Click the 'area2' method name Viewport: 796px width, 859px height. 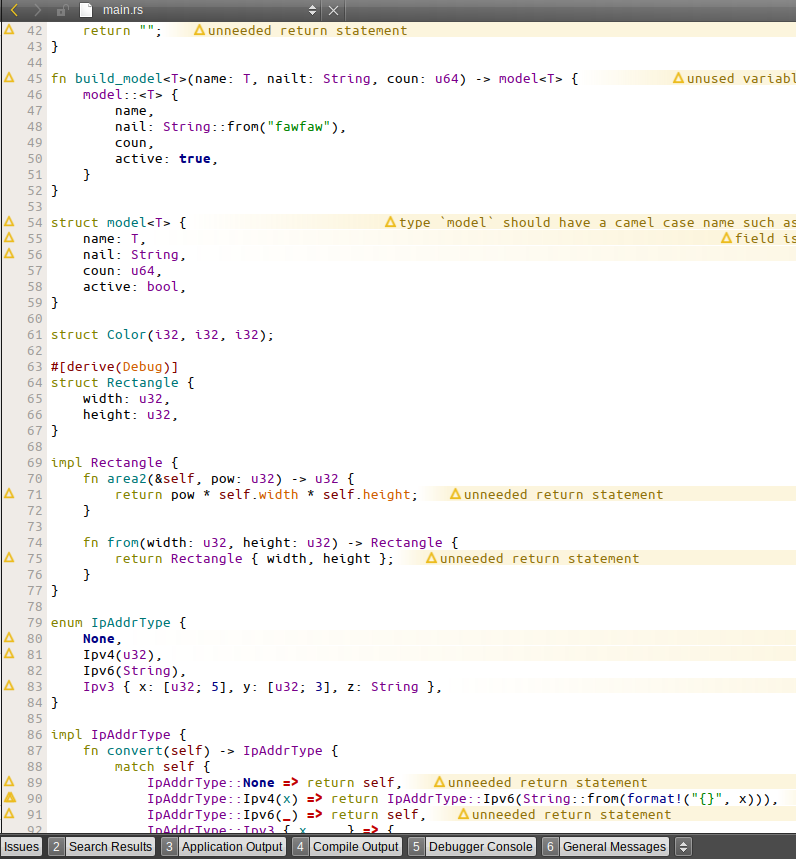127,479
